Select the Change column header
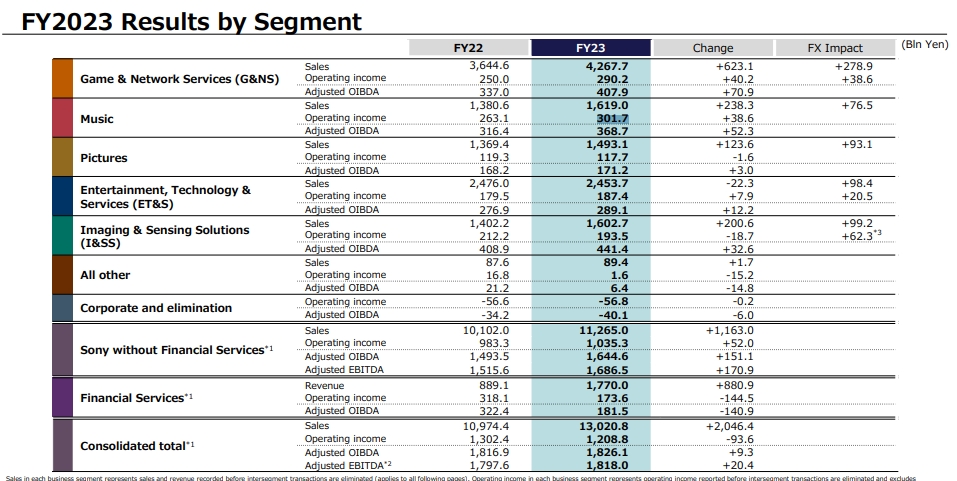 tap(712, 47)
